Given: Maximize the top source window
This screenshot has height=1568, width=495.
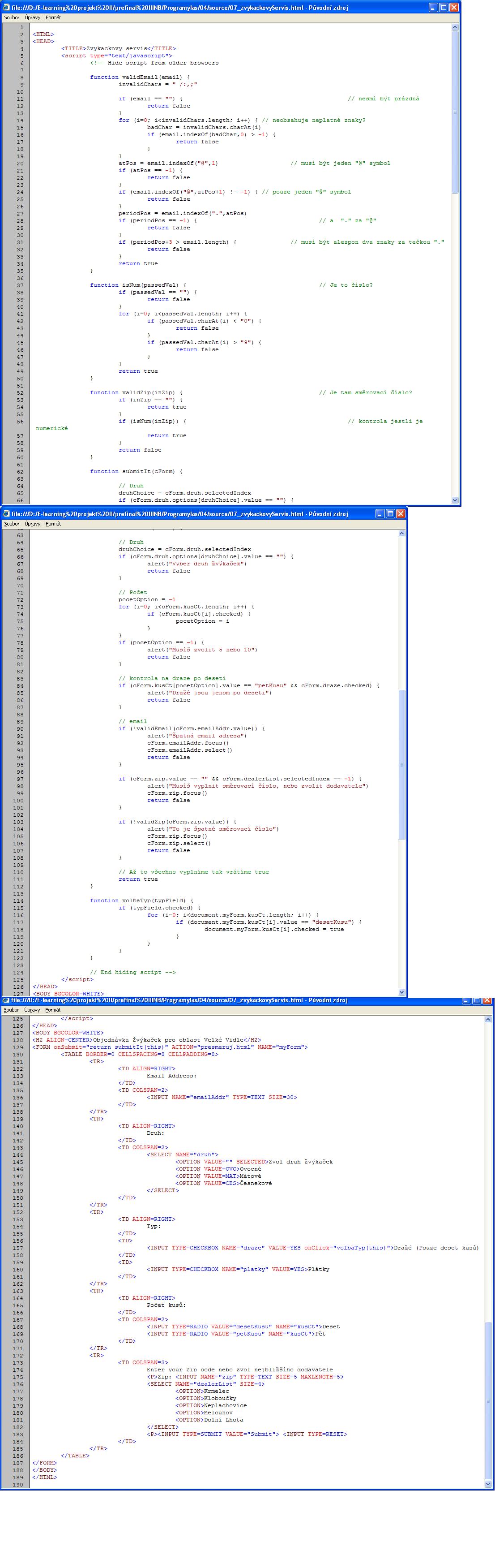Looking at the screenshot, I should click(444, 7).
